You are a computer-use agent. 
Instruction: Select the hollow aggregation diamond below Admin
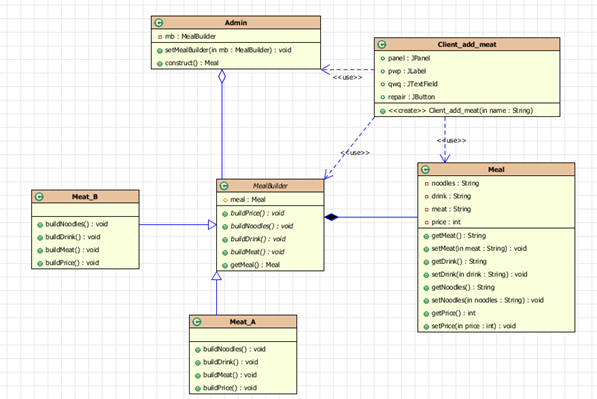coord(222,76)
